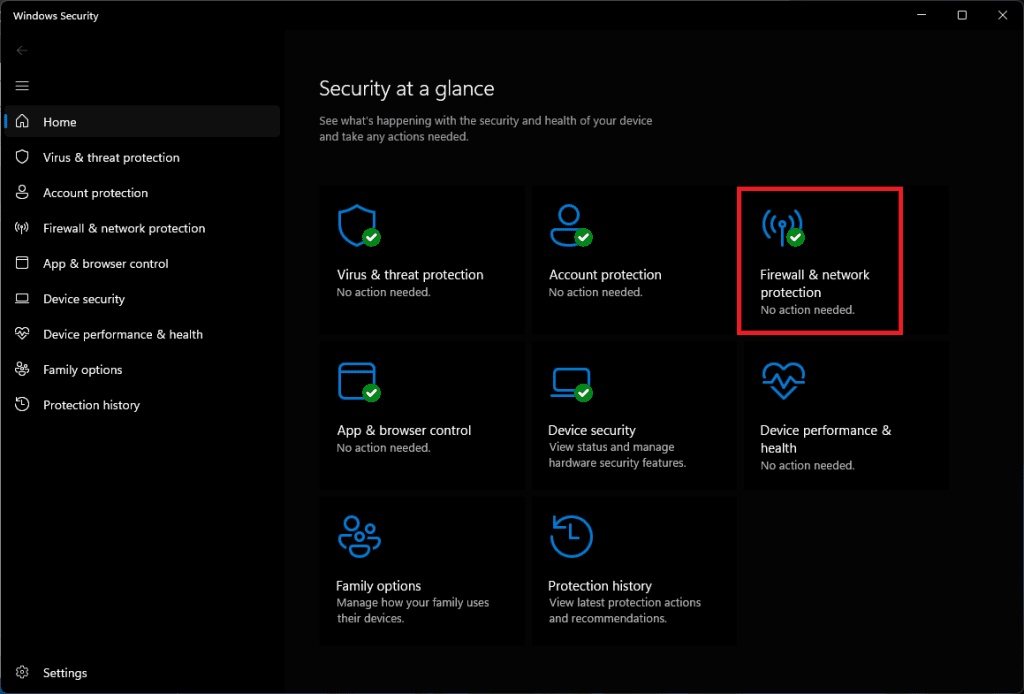
Task: Toggle the hamburger navigation menu
Action: [x=22, y=86]
